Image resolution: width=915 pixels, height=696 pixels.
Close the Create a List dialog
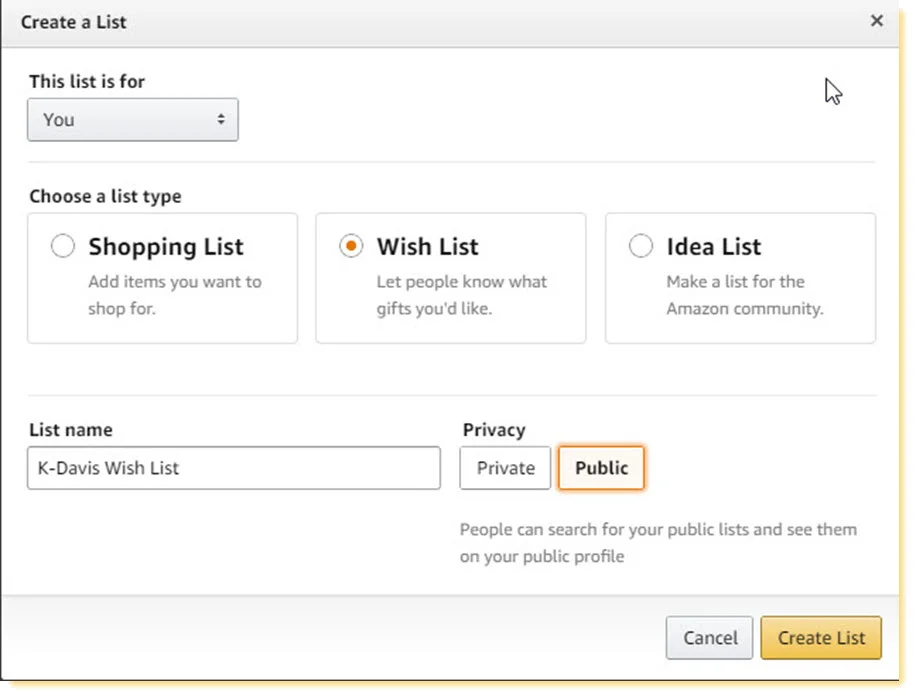[x=876, y=21]
